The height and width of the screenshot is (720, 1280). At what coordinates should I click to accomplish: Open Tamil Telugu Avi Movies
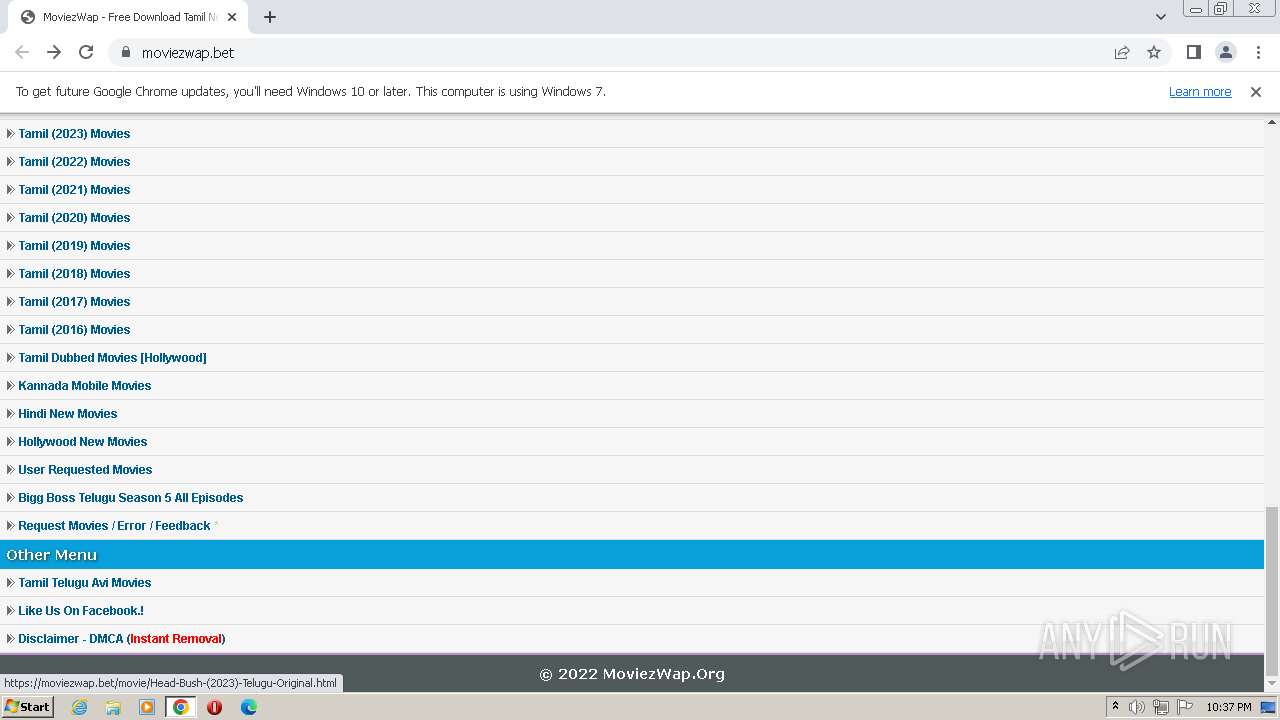click(85, 582)
